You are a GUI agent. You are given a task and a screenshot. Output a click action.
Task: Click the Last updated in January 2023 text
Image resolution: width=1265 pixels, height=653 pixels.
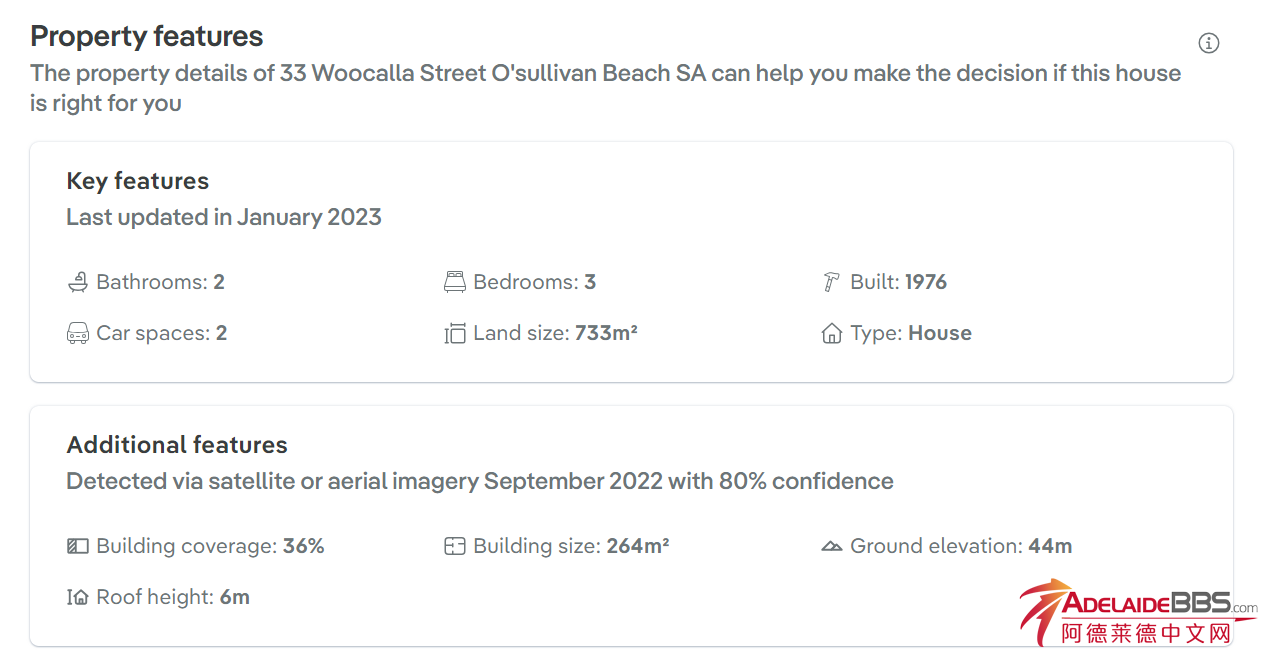(x=224, y=217)
